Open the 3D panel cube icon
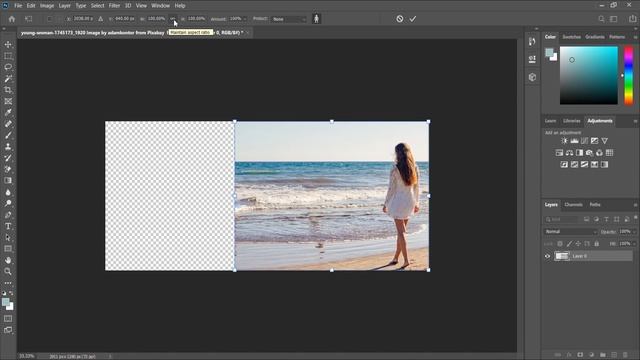This screenshot has height=360, width=640. (x=532, y=77)
